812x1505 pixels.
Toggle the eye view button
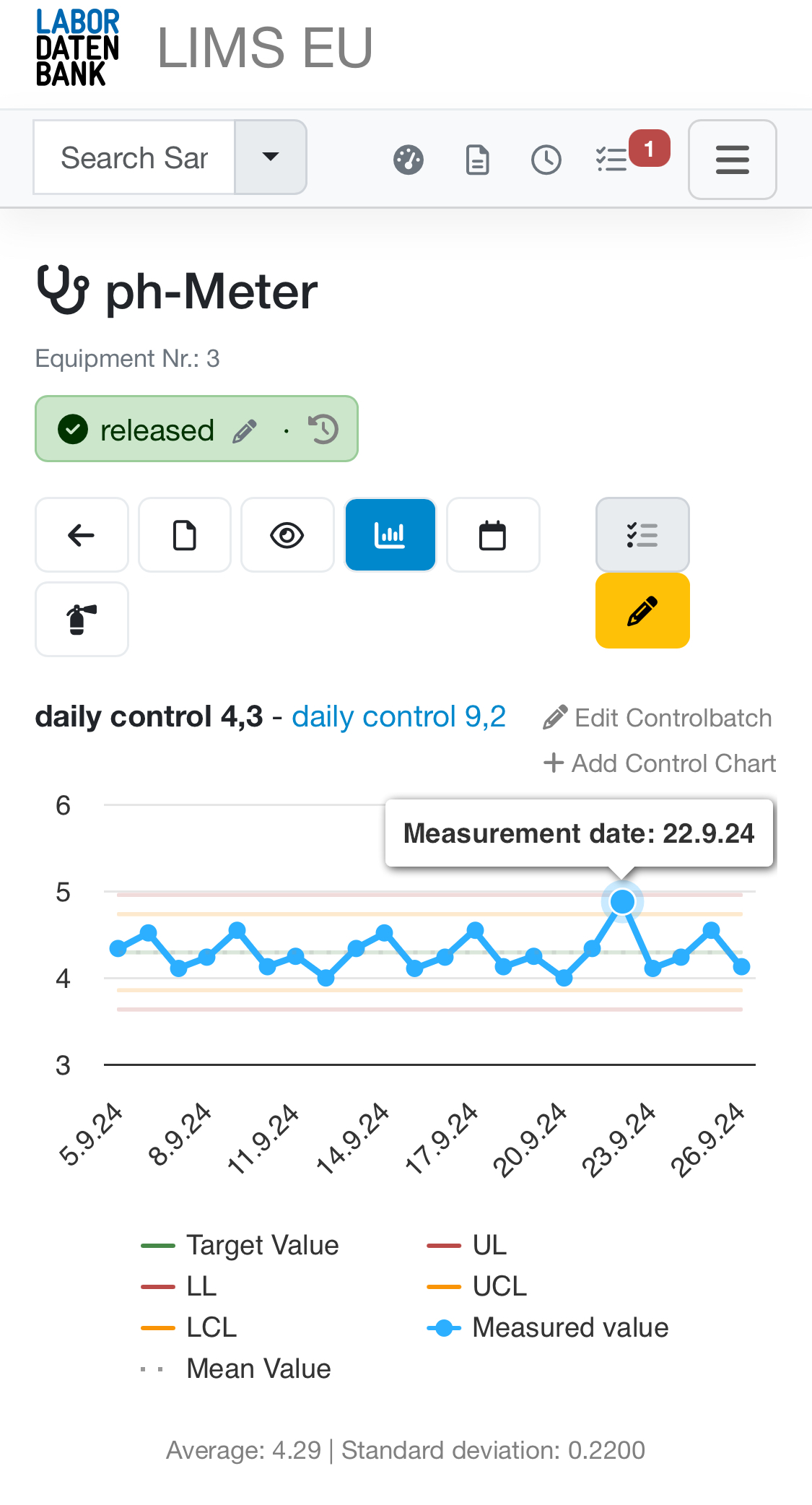point(287,535)
